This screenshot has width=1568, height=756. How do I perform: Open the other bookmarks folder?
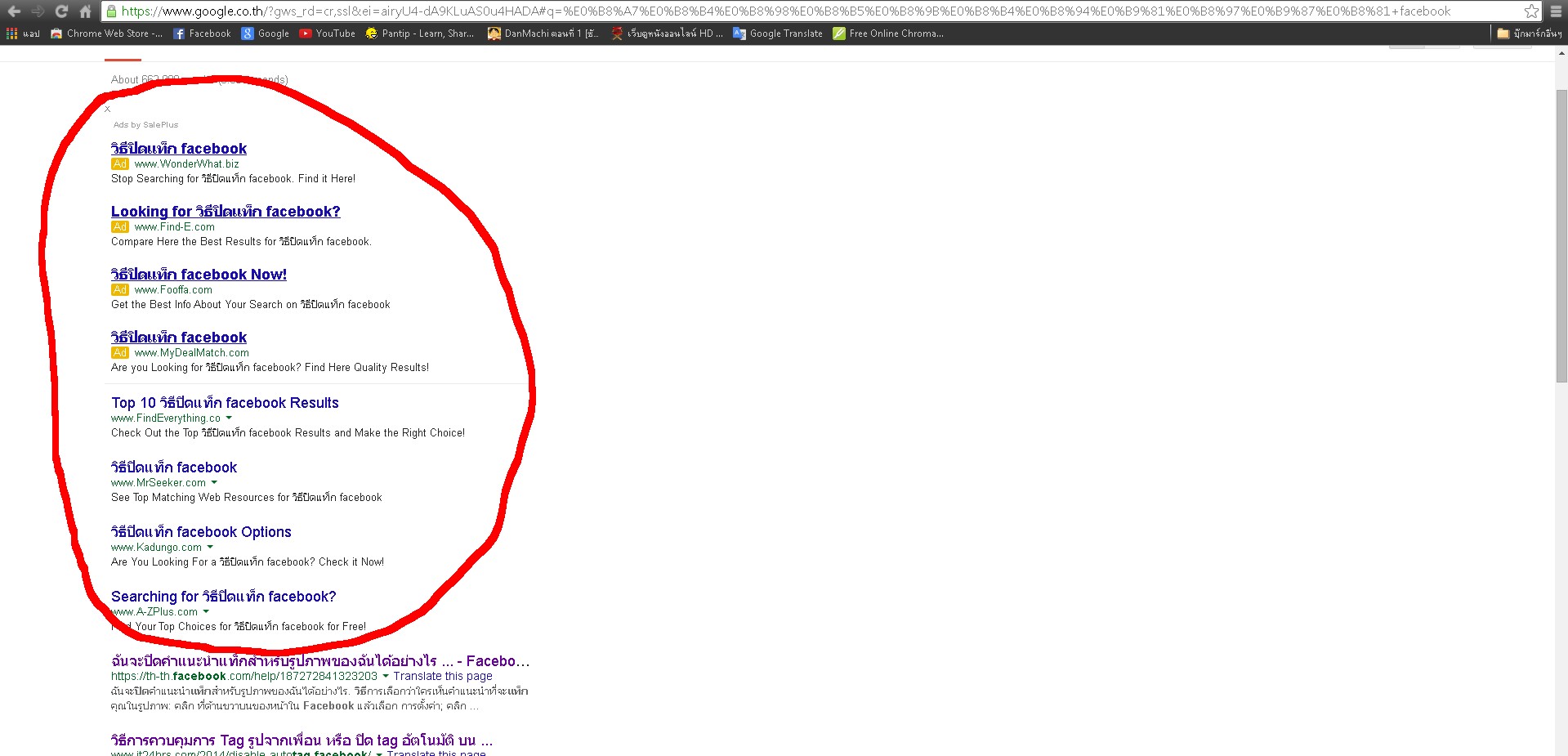(1529, 34)
